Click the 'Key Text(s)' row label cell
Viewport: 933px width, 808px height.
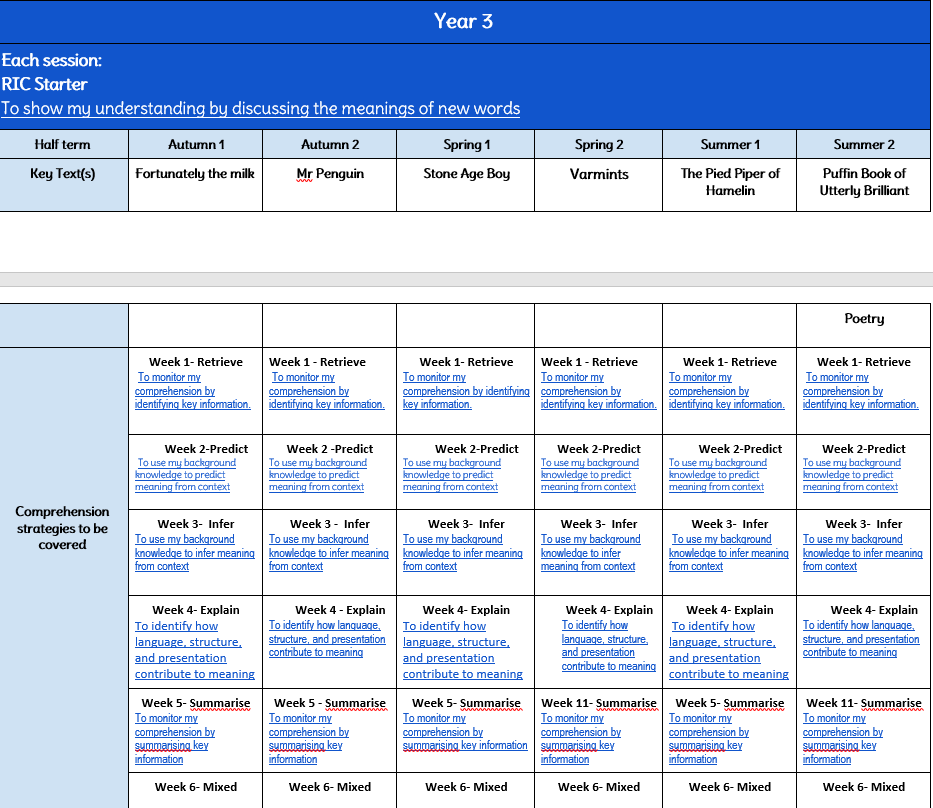tap(63, 174)
